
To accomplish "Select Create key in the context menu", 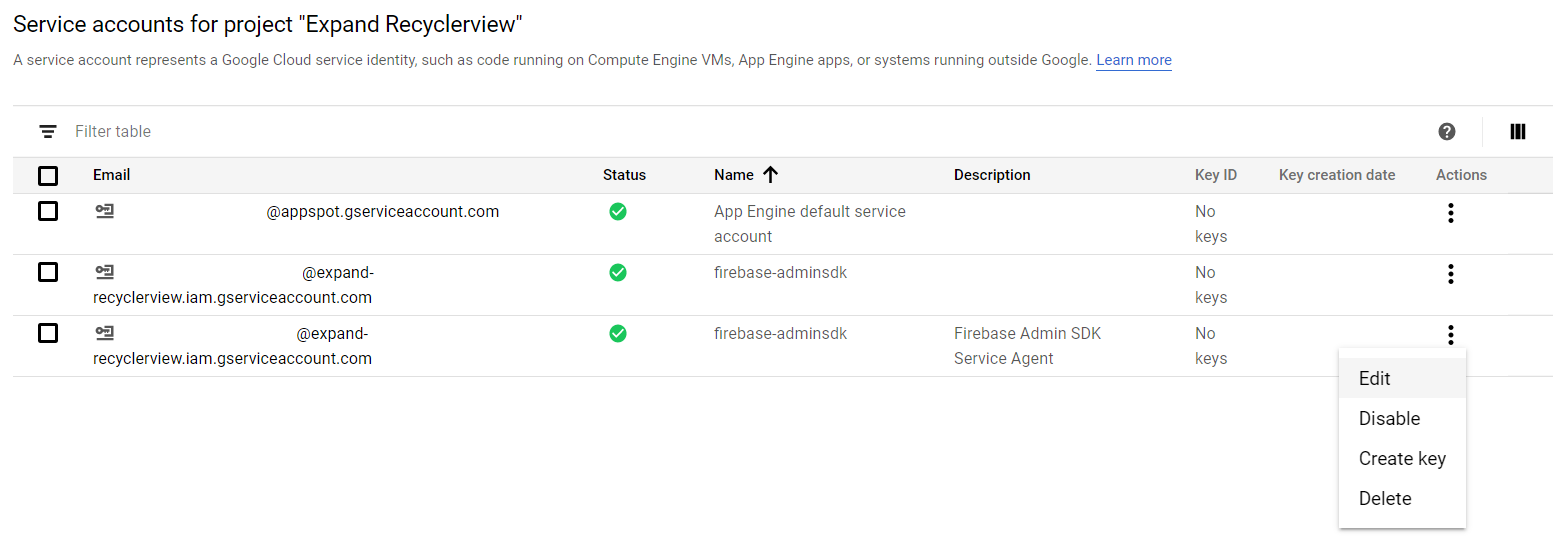I will (1402, 459).
